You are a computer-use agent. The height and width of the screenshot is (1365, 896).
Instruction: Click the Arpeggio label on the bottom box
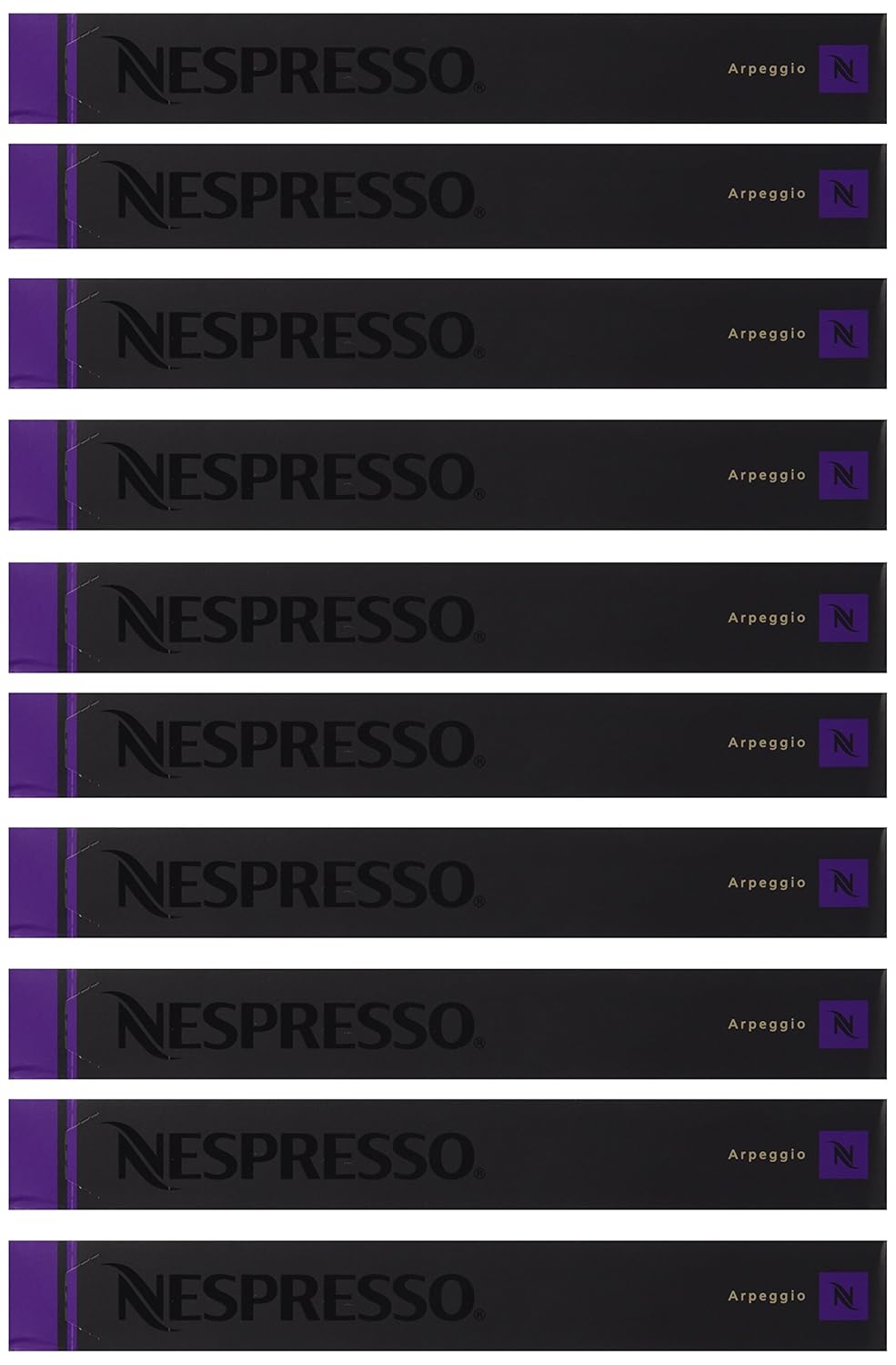click(767, 1296)
